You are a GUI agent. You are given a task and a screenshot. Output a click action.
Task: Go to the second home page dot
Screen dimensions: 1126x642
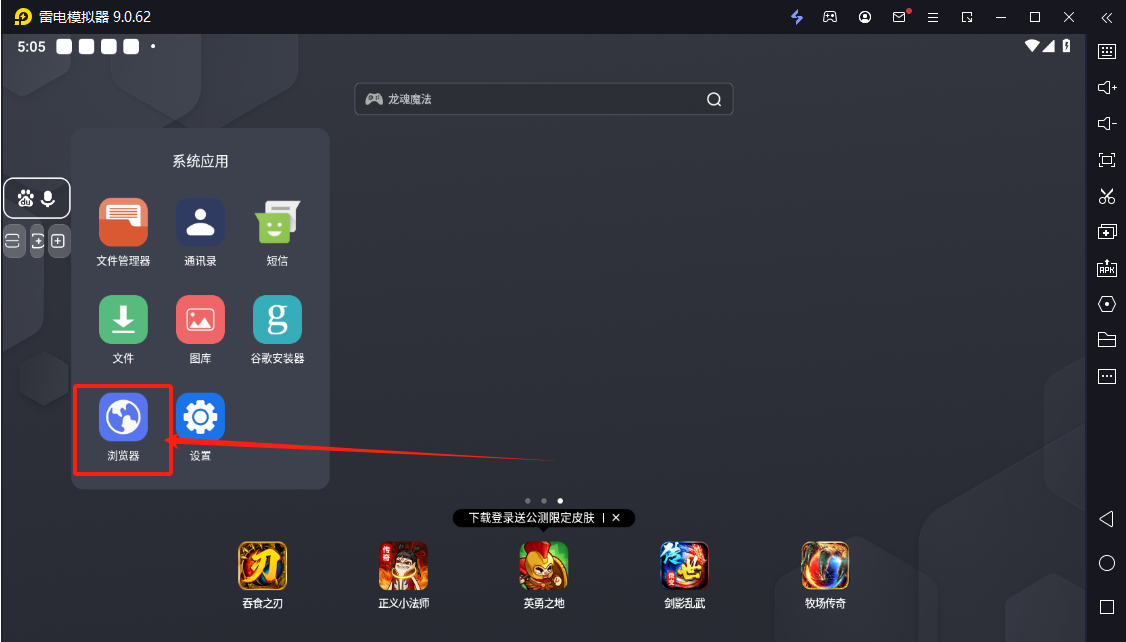point(544,501)
